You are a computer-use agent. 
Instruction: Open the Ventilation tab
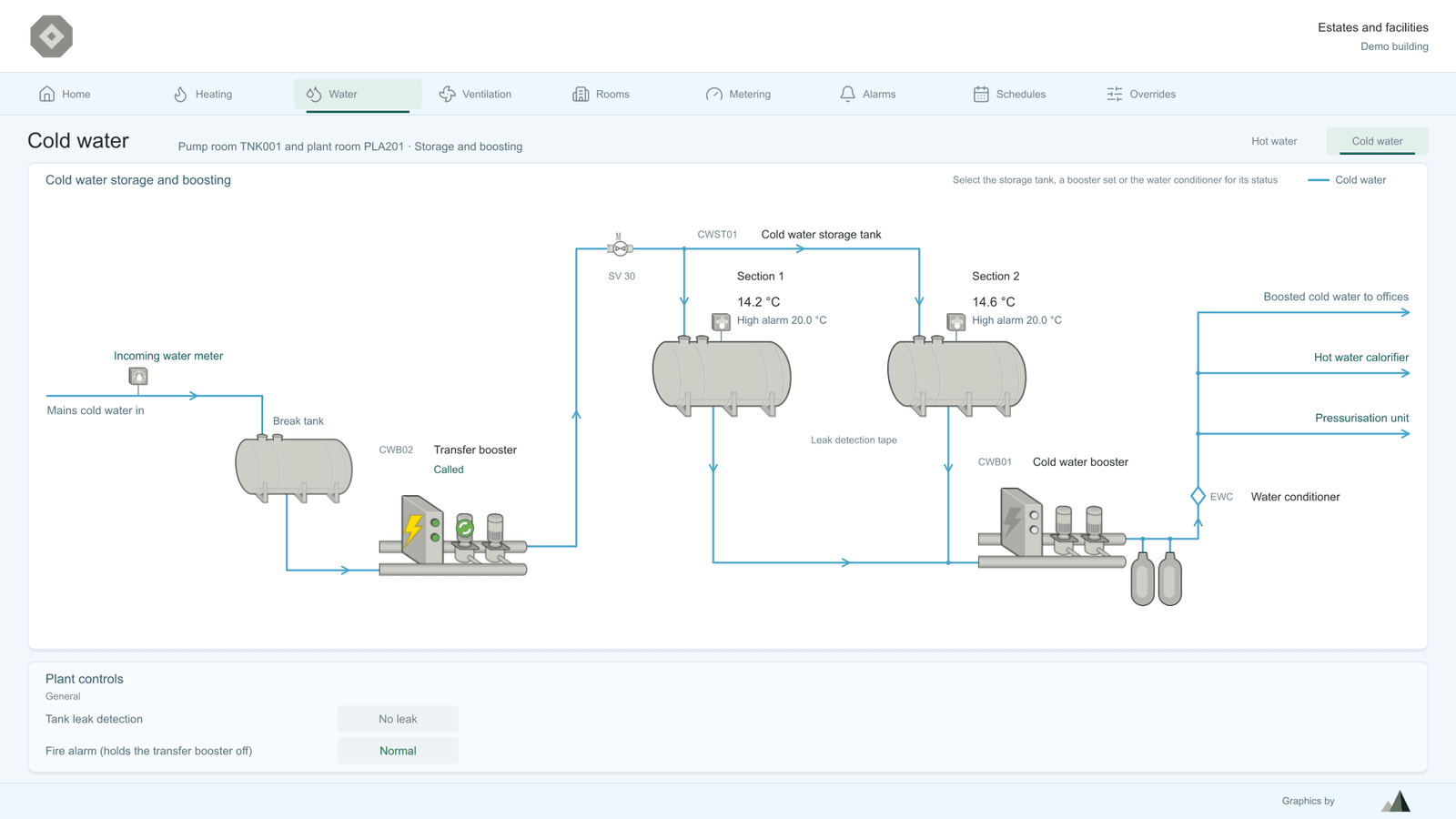pos(475,94)
